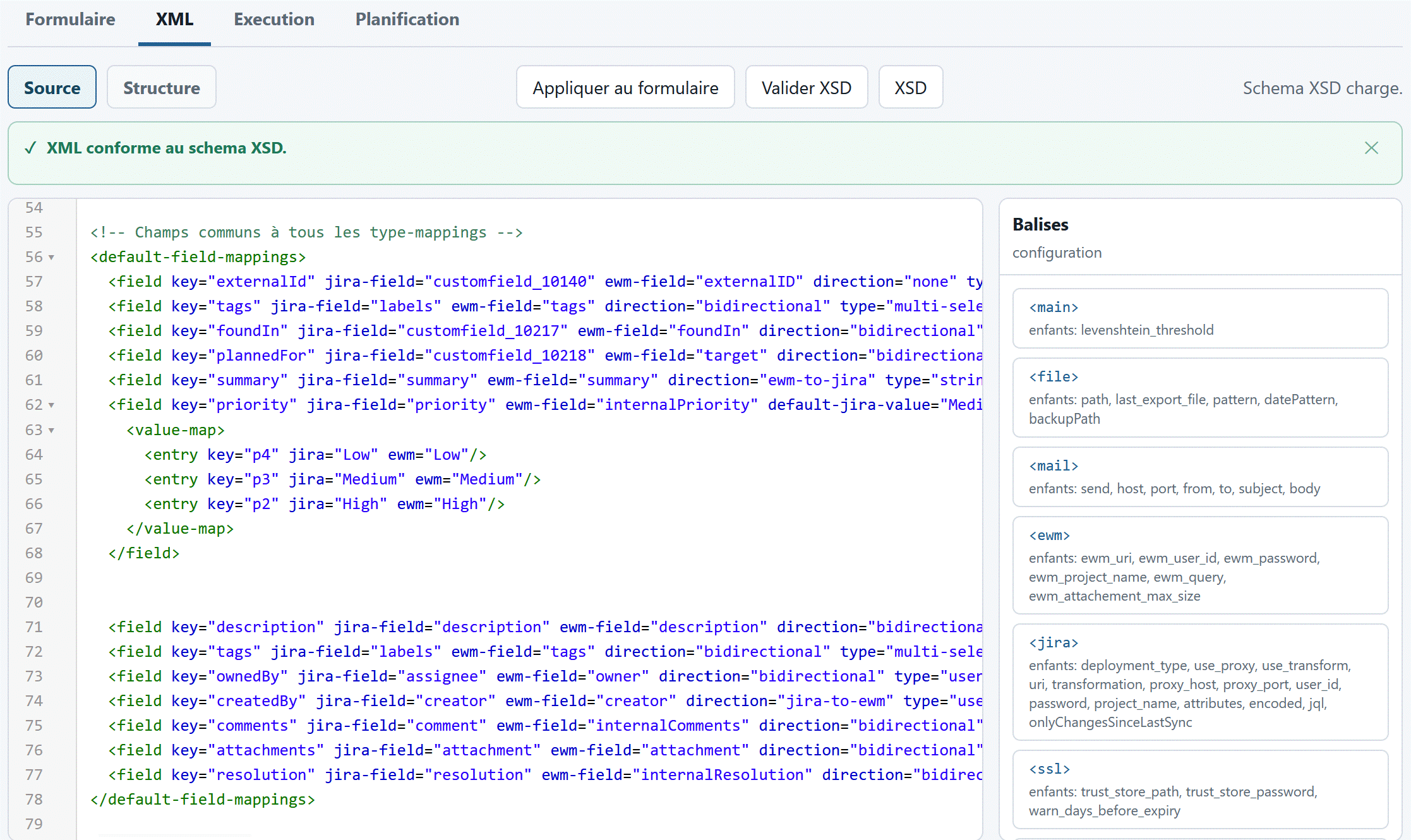Click the createdBy field line
1411x840 pixels.
click(x=545, y=701)
